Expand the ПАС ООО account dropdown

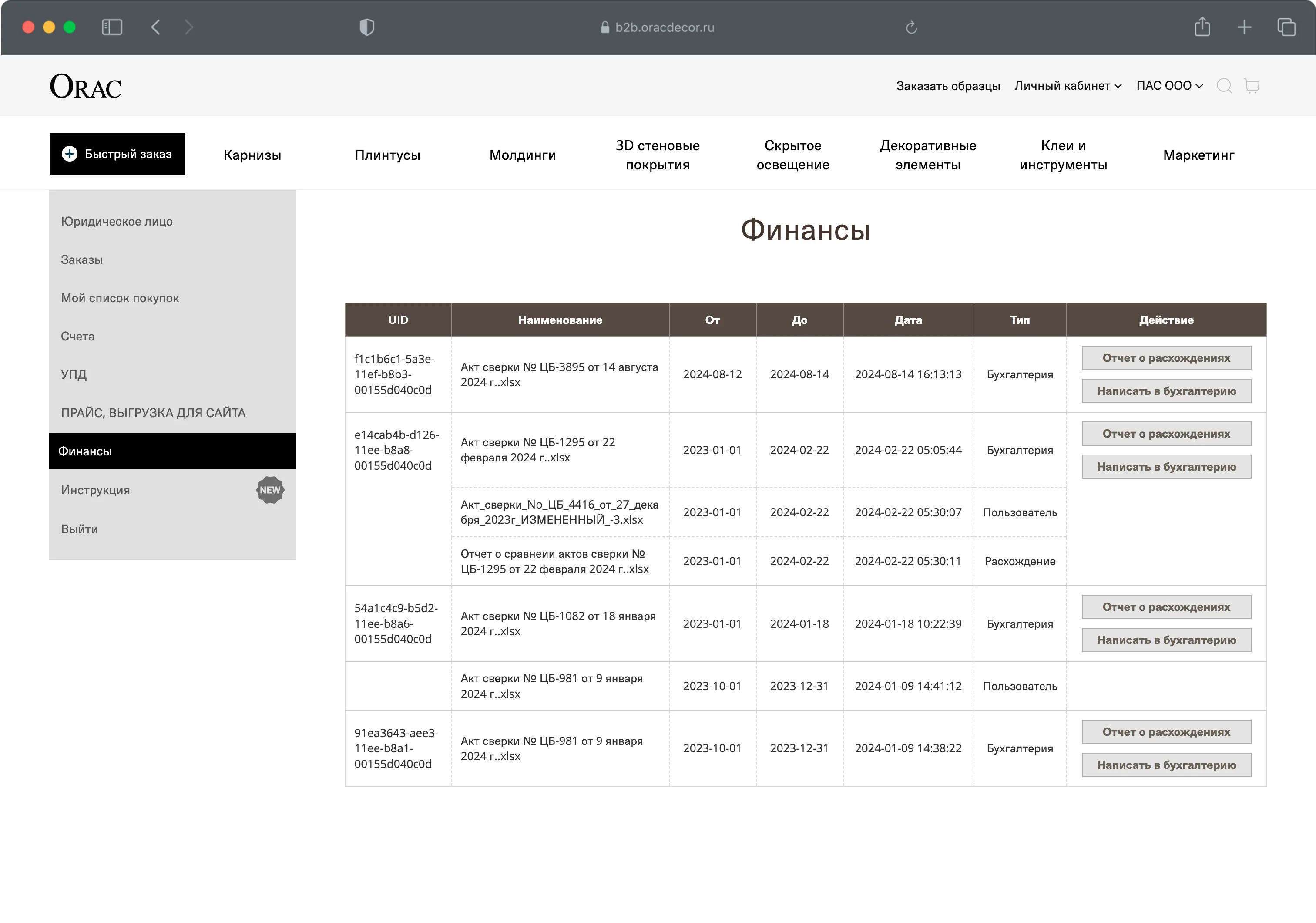point(1169,86)
